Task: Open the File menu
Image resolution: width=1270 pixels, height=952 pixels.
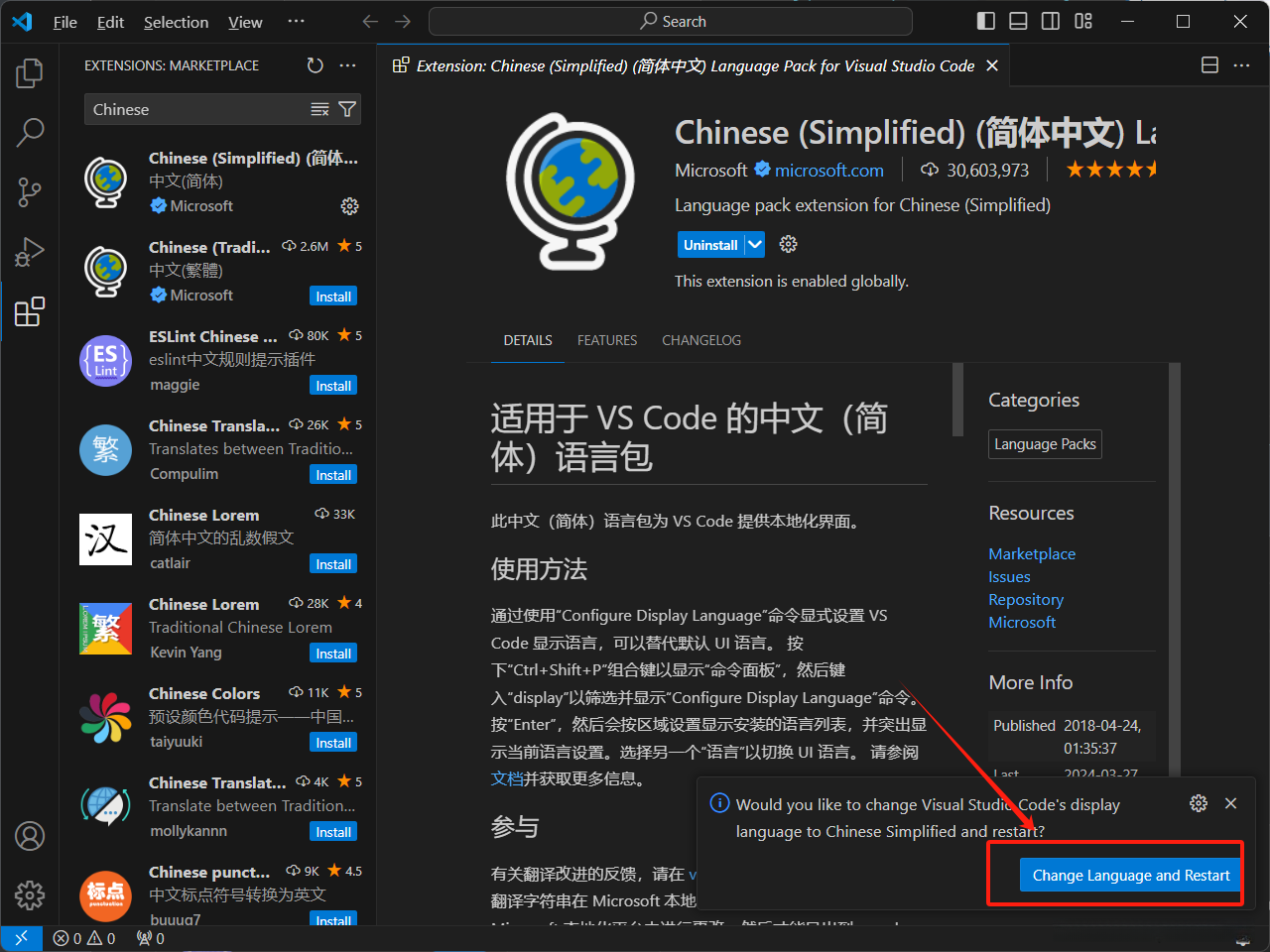Action: coord(65,22)
